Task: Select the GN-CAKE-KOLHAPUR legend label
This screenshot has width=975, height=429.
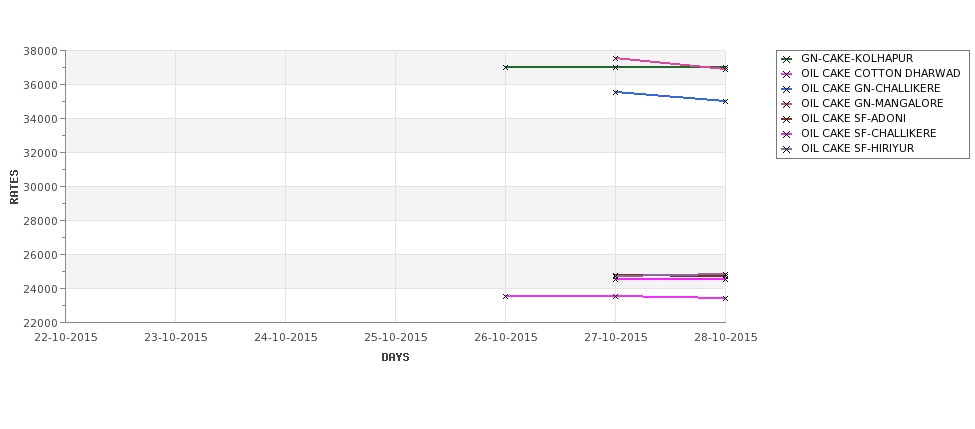Action: coord(857,58)
